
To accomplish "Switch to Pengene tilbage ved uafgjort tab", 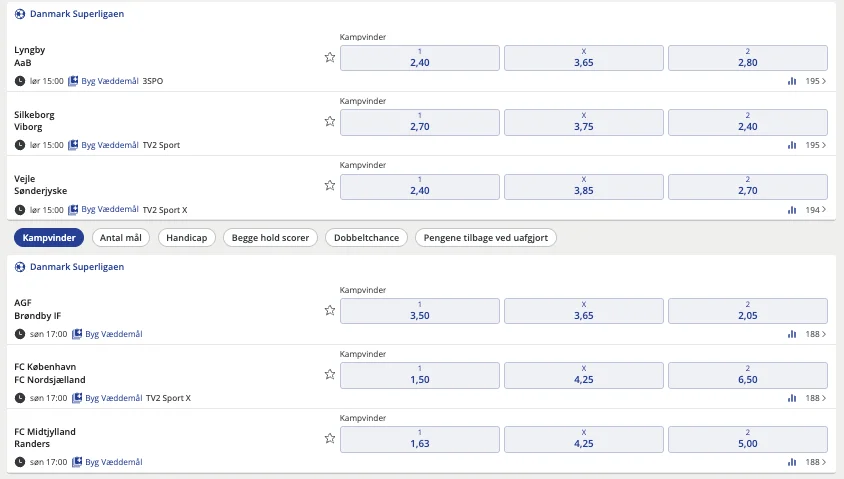I will click(x=486, y=238).
